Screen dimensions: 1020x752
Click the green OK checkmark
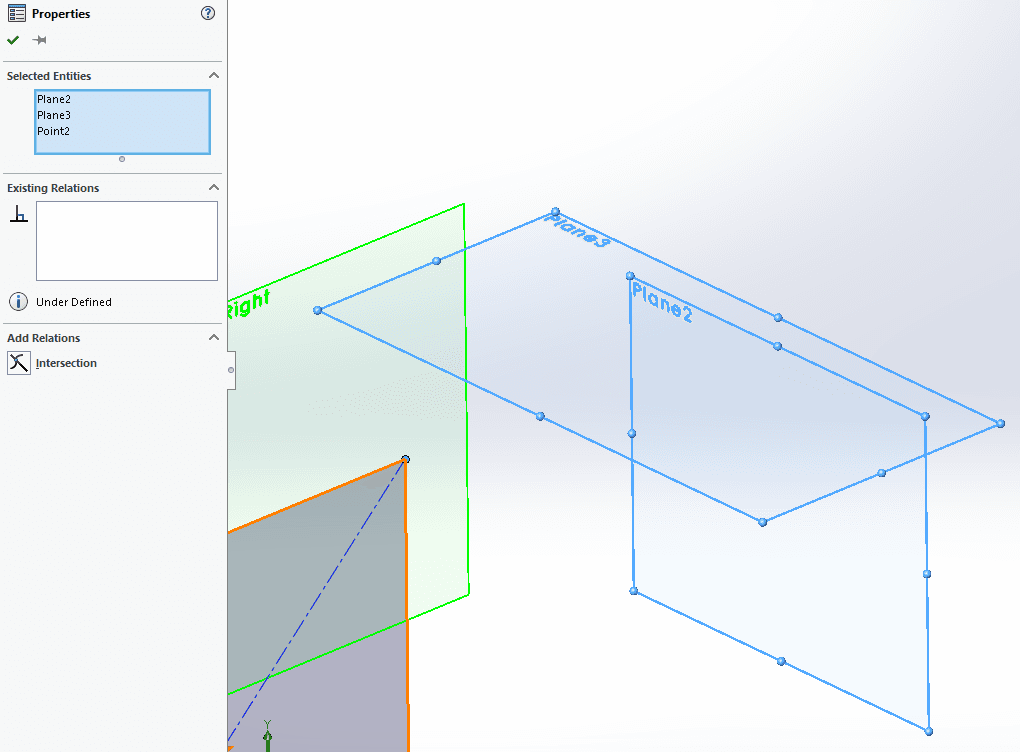(x=13, y=40)
